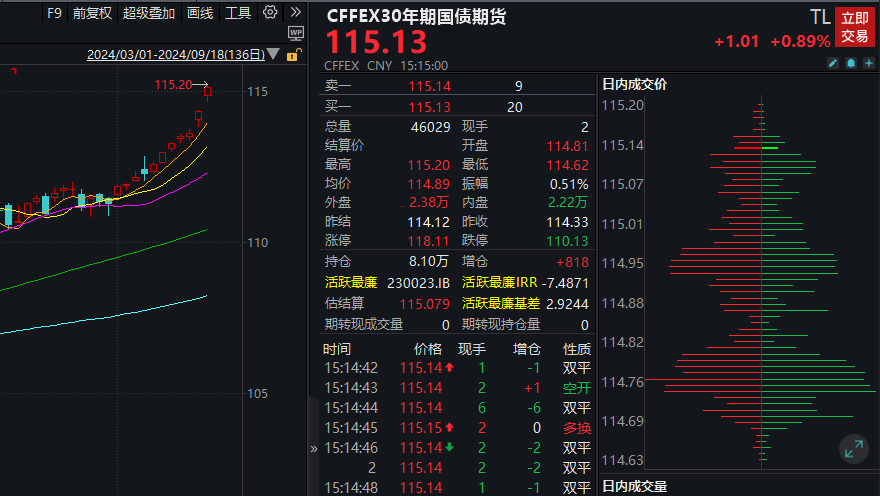880x496 pixels.
Task: Toggle the date range lock icon
Action: (x=294, y=54)
